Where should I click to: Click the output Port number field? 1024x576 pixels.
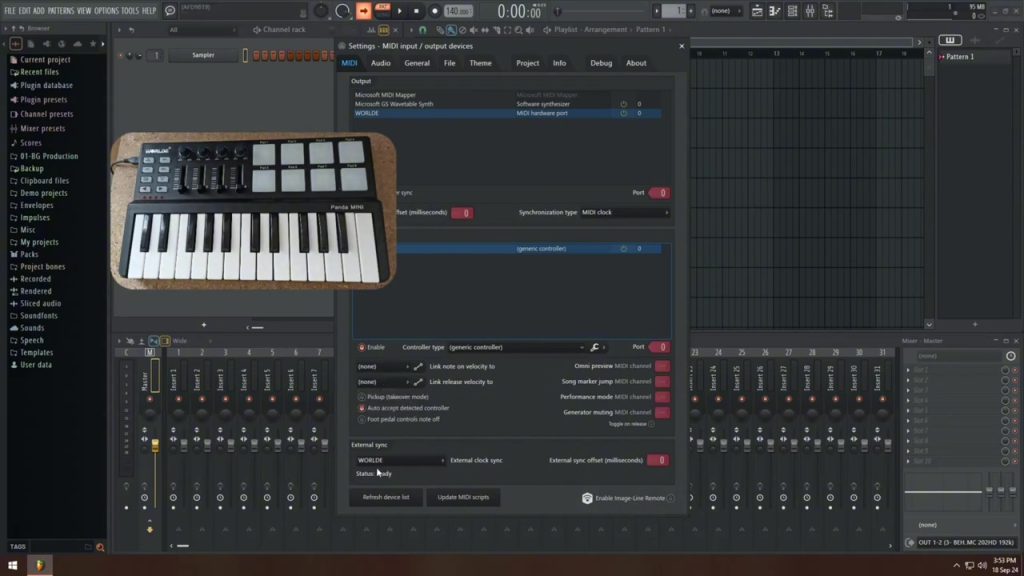tap(659, 193)
